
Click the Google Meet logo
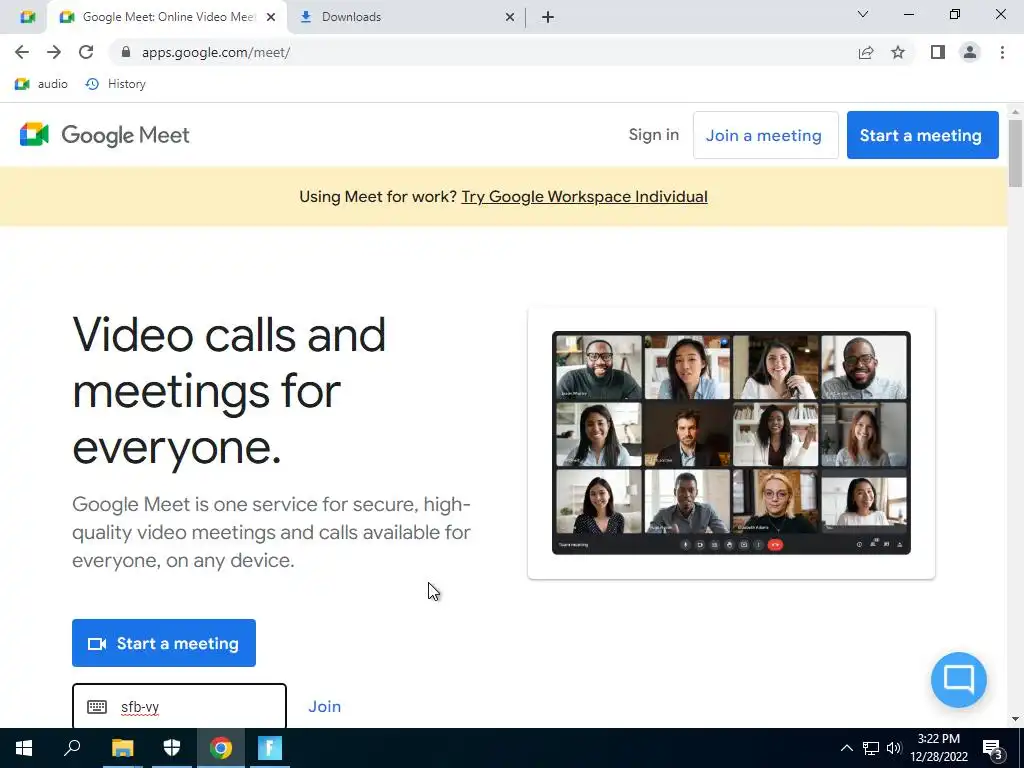[104, 135]
